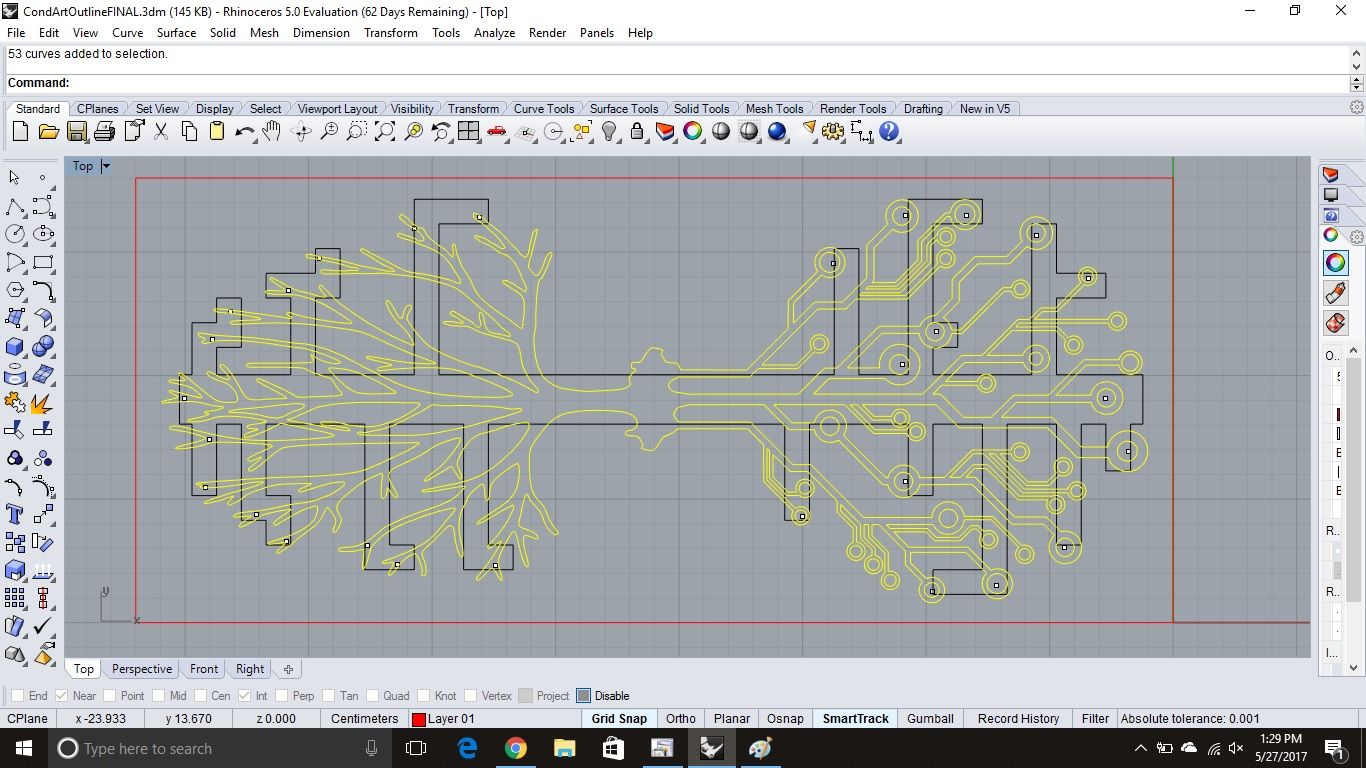Click the Save file icon

[x=77, y=132]
